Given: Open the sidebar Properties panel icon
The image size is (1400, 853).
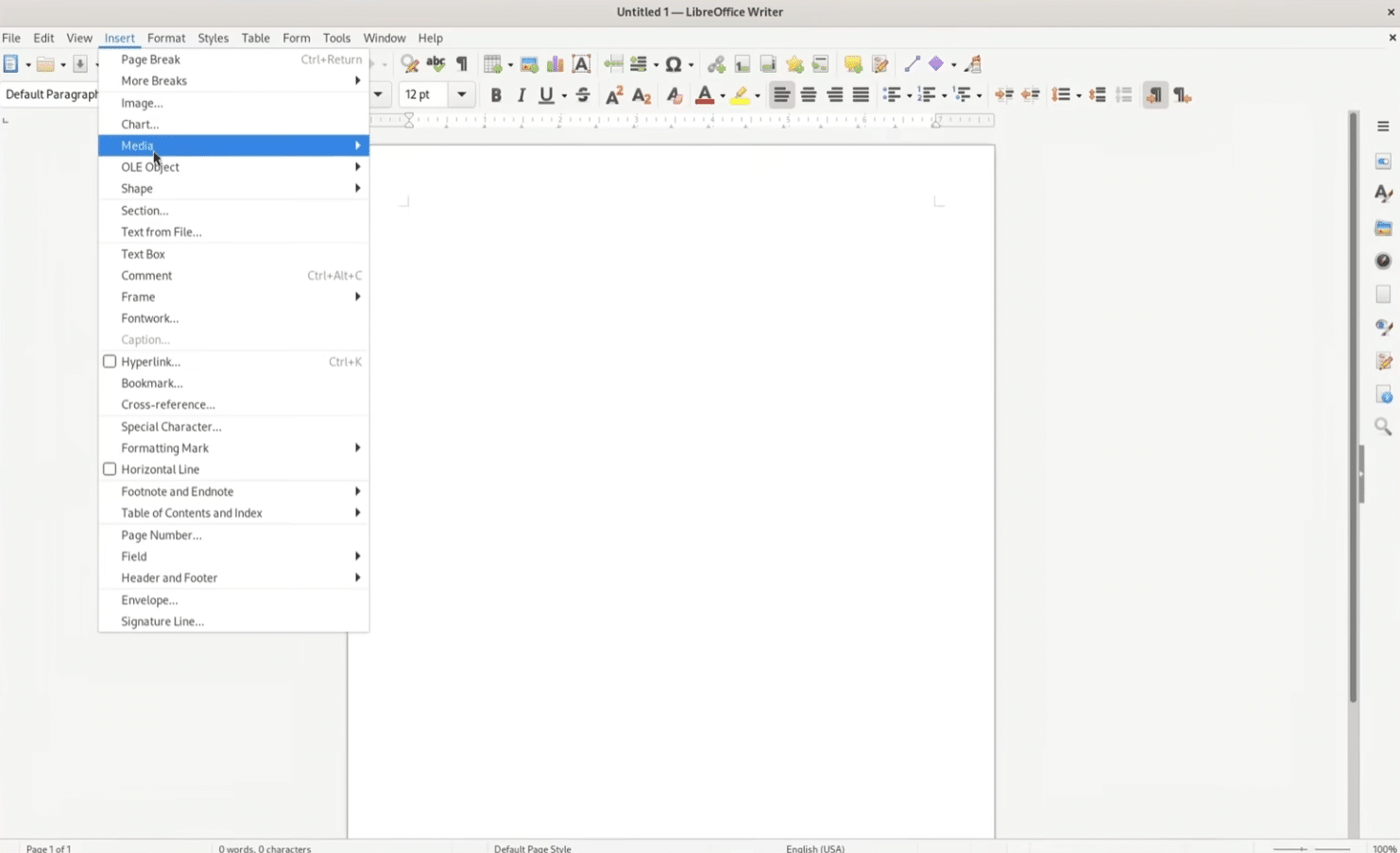Looking at the screenshot, I should pyautogui.click(x=1383, y=162).
